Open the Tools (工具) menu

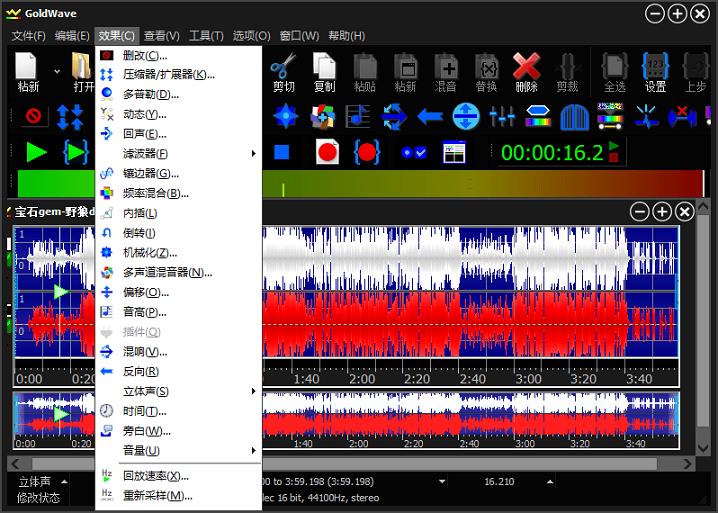[x=205, y=36]
